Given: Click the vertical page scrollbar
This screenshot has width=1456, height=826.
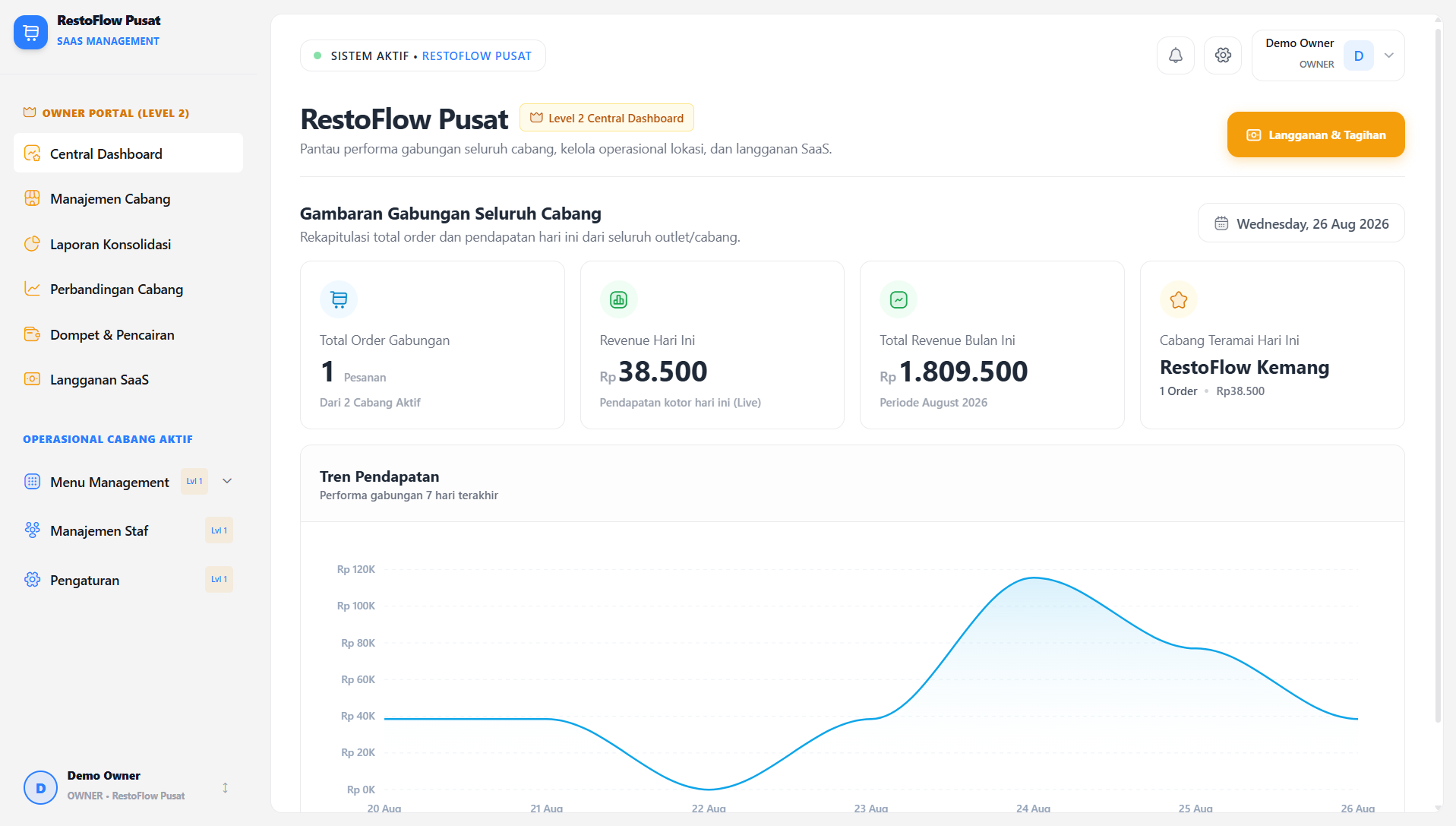Looking at the screenshot, I should pos(1437,376).
